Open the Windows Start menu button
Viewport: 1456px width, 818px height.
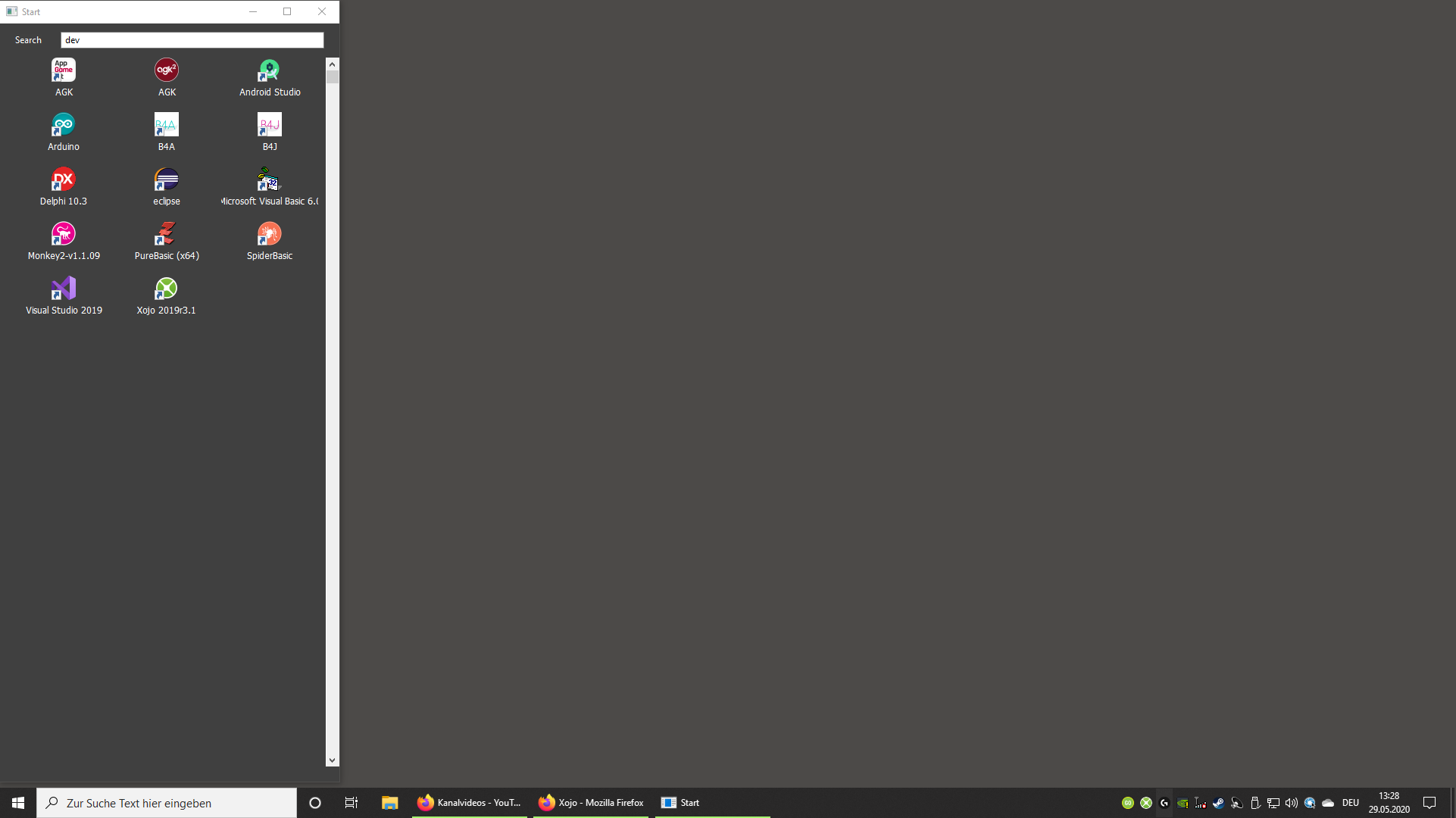[18, 803]
